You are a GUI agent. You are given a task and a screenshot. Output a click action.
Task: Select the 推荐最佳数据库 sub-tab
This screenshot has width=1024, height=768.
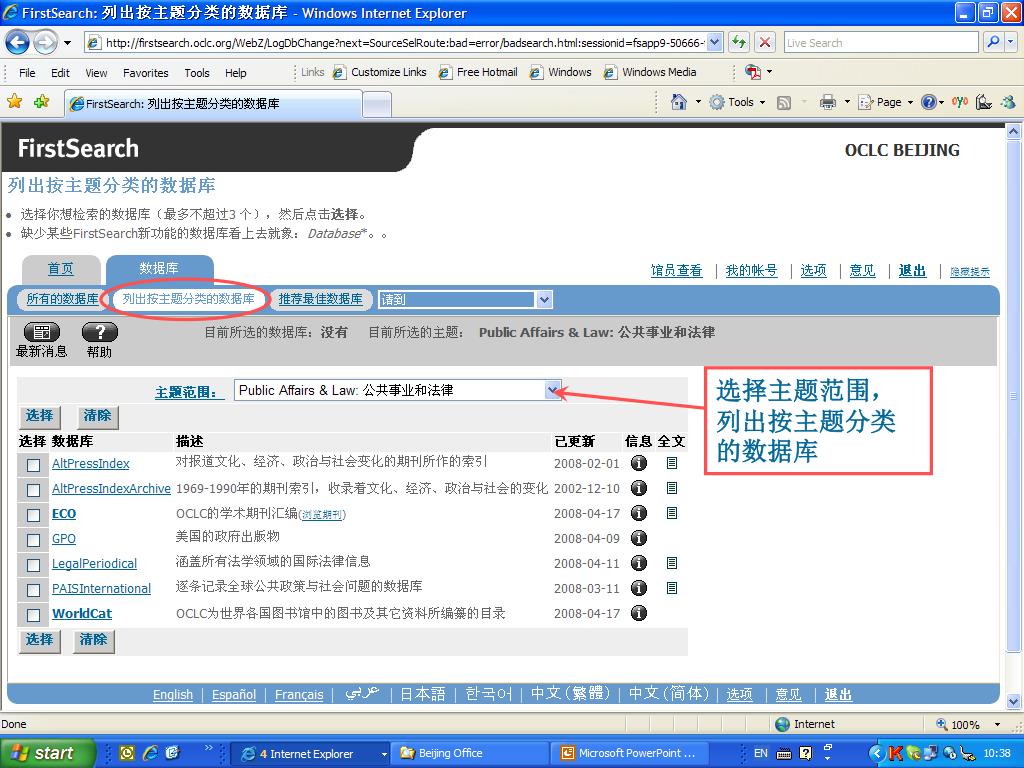click(321, 299)
